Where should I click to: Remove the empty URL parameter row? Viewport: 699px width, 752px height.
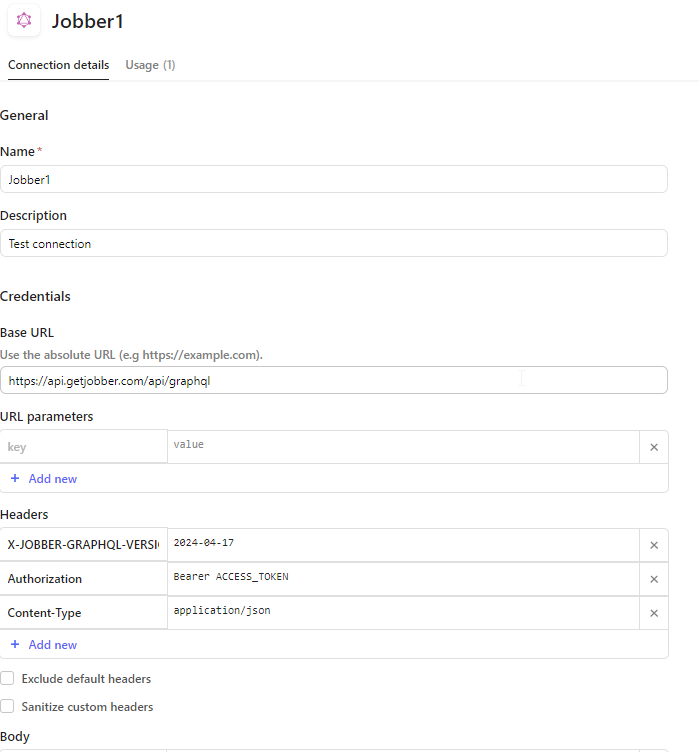pyautogui.click(x=653, y=447)
